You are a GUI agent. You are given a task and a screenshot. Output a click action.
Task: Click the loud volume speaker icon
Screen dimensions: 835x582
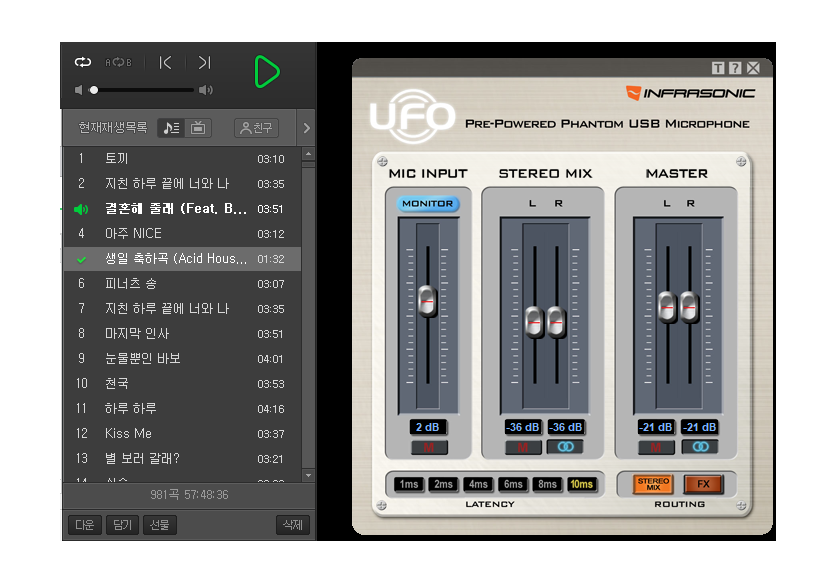[x=206, y=90]
